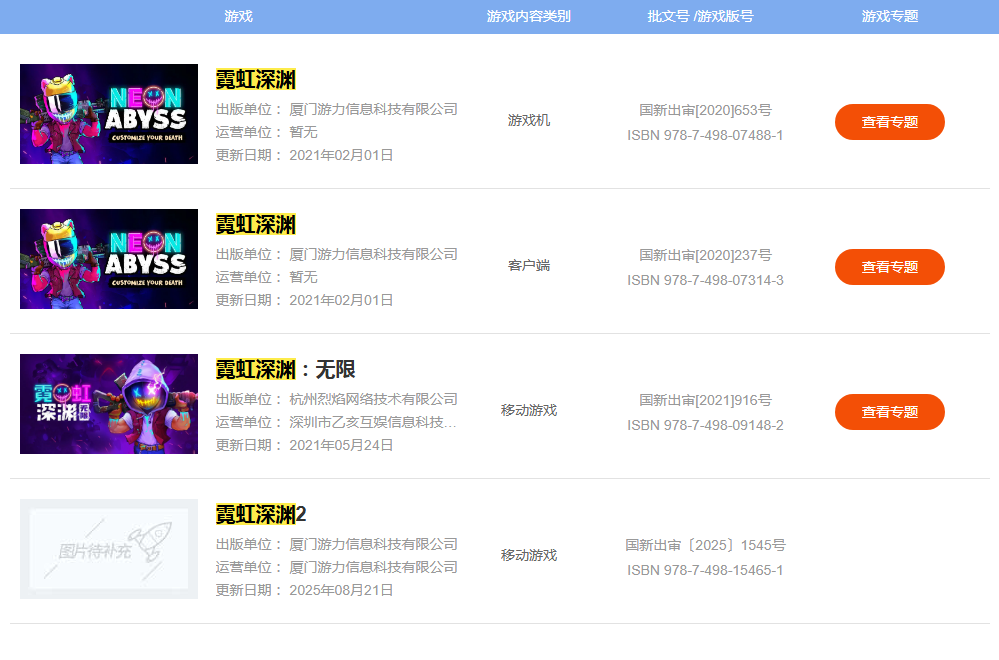Select the 游戏机 category cell
This screenshot has width=999, height=660.
pos(529,120)
